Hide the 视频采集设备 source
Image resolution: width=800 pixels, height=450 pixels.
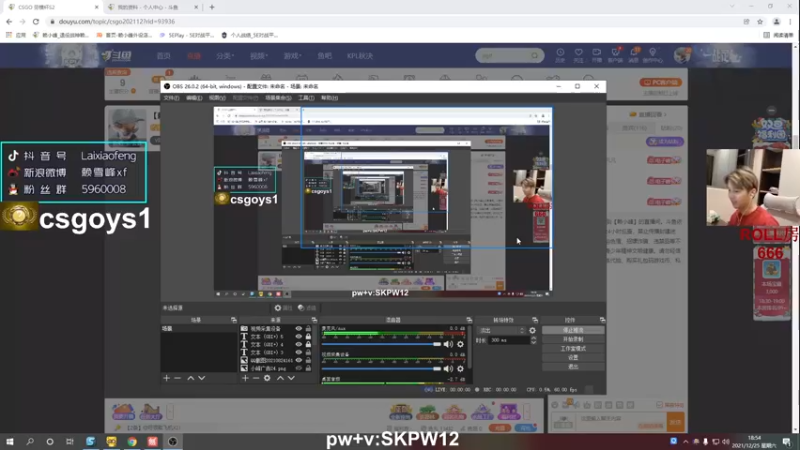(298, 329)
